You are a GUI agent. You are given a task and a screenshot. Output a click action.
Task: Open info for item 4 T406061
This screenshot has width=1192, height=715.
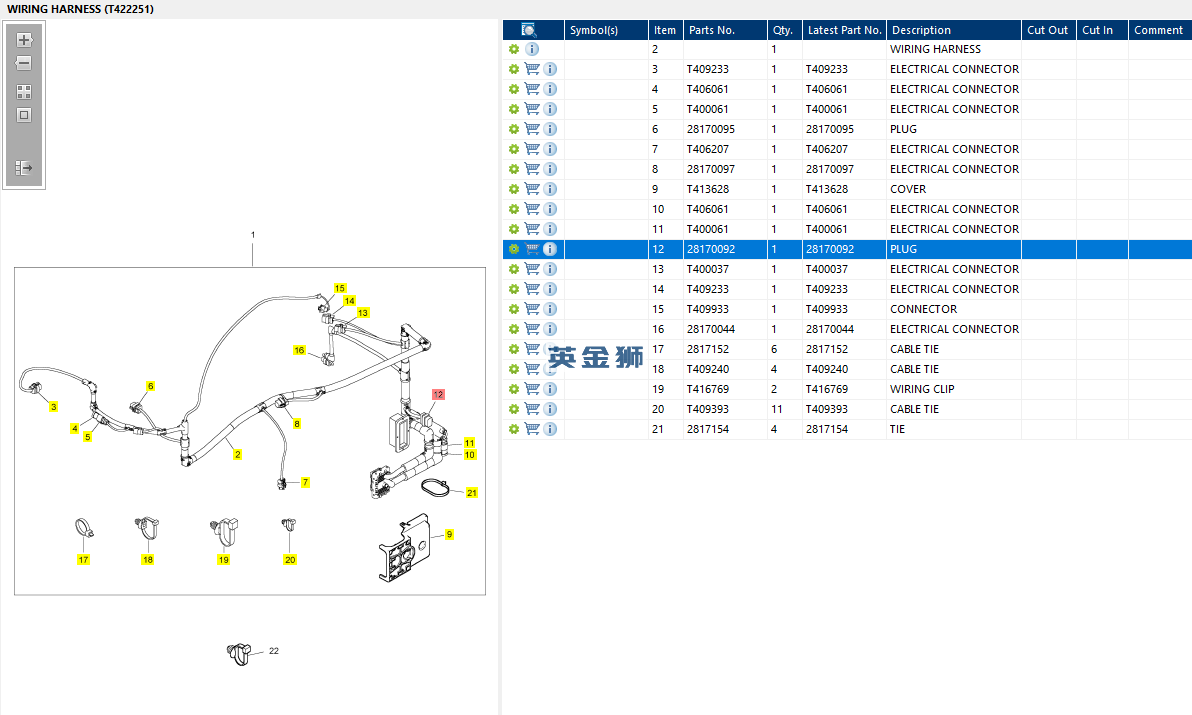pos(550,89)
